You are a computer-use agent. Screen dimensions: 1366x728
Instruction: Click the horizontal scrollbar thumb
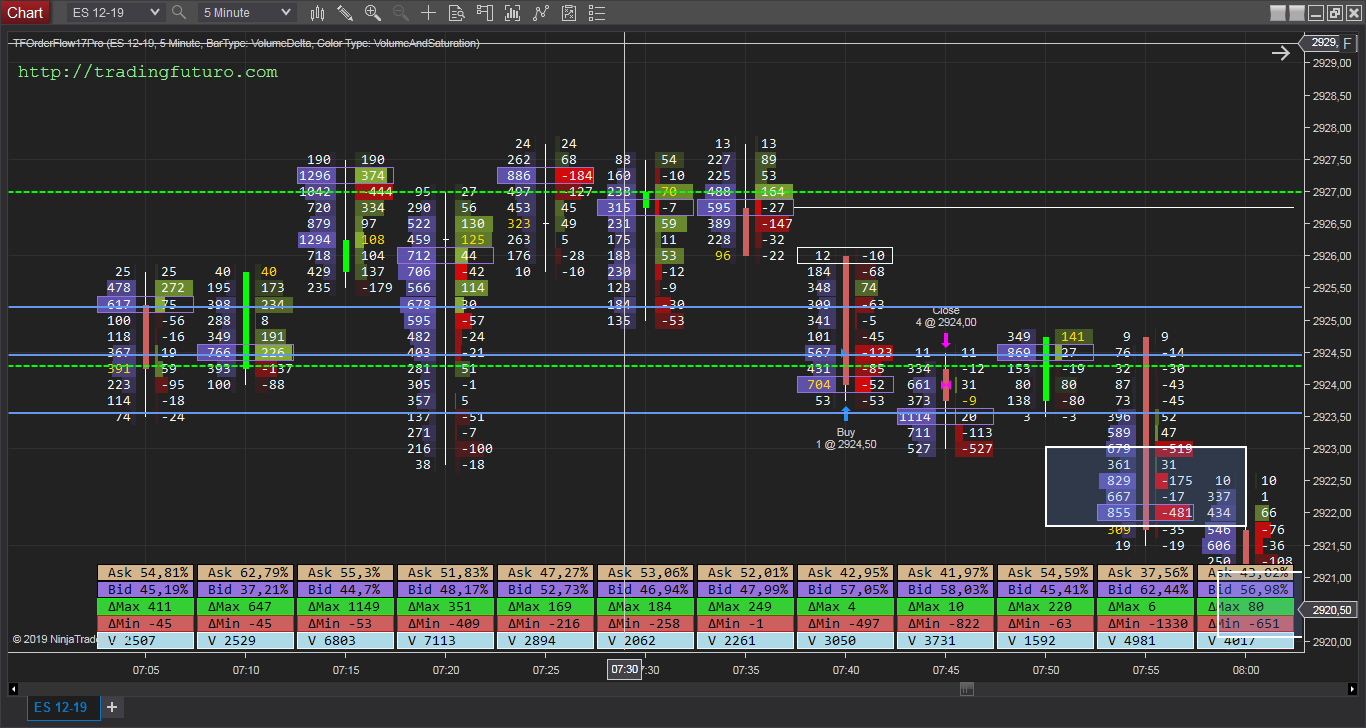(966, 688)
